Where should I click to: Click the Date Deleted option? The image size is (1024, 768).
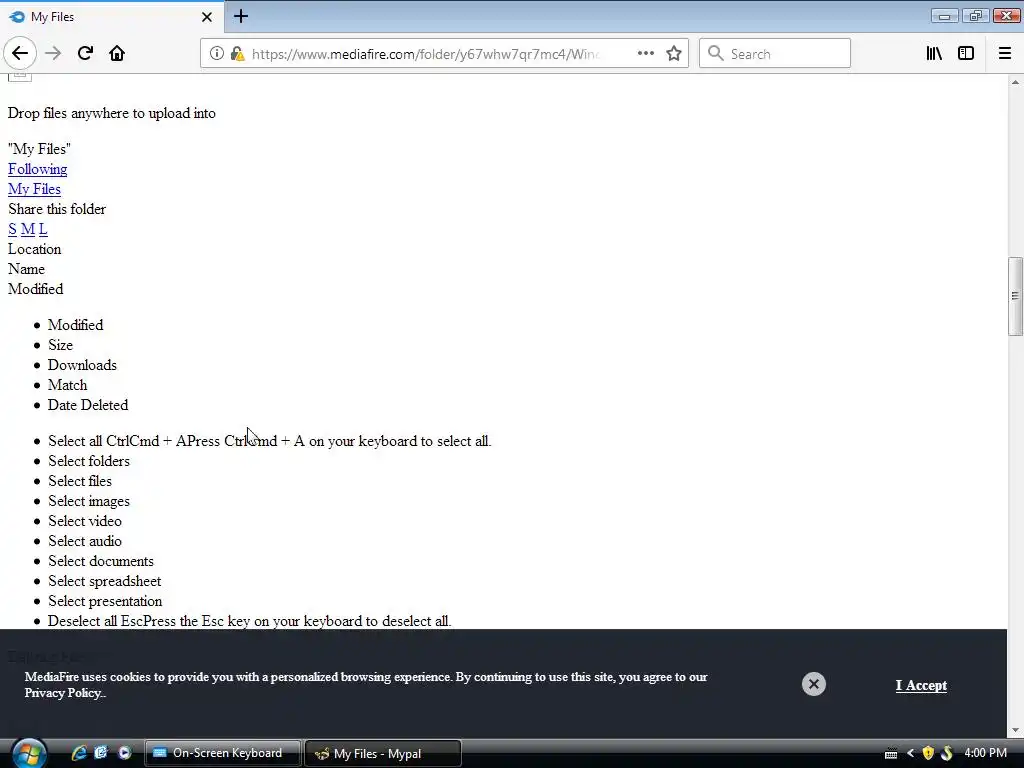coord(88,405)
